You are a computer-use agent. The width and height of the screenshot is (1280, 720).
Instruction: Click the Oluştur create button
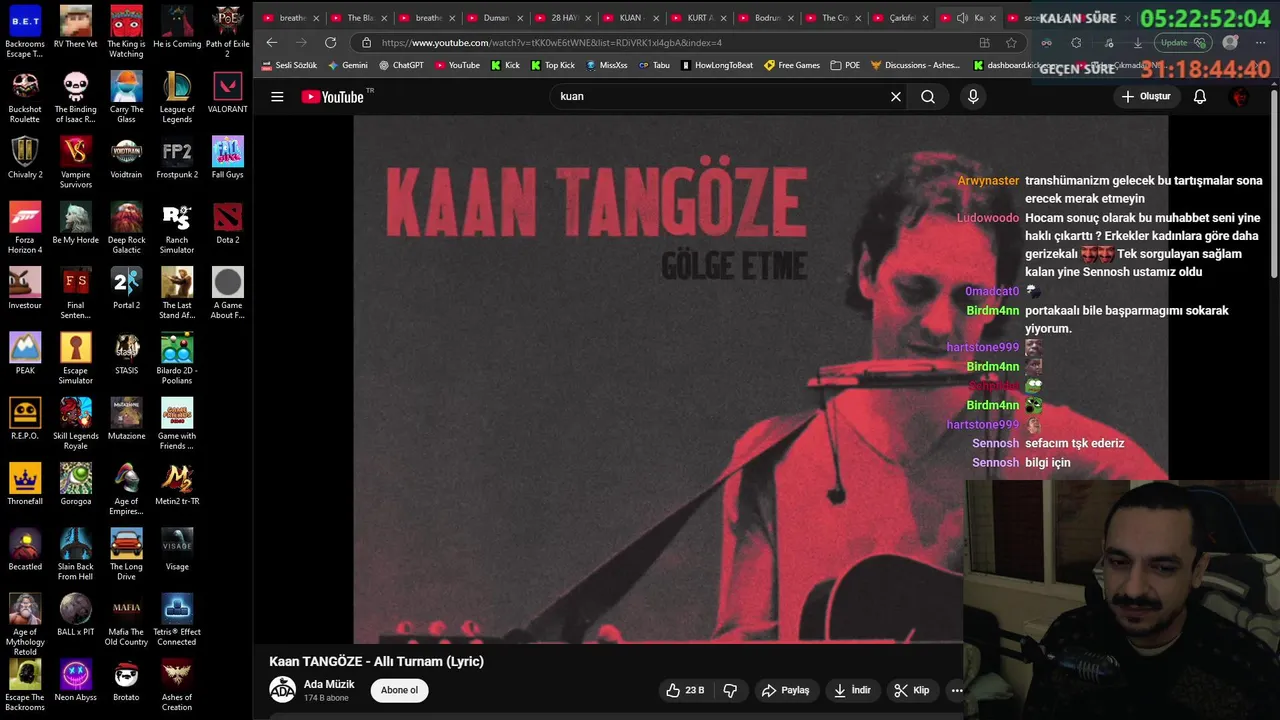[x=1146, y=97]
